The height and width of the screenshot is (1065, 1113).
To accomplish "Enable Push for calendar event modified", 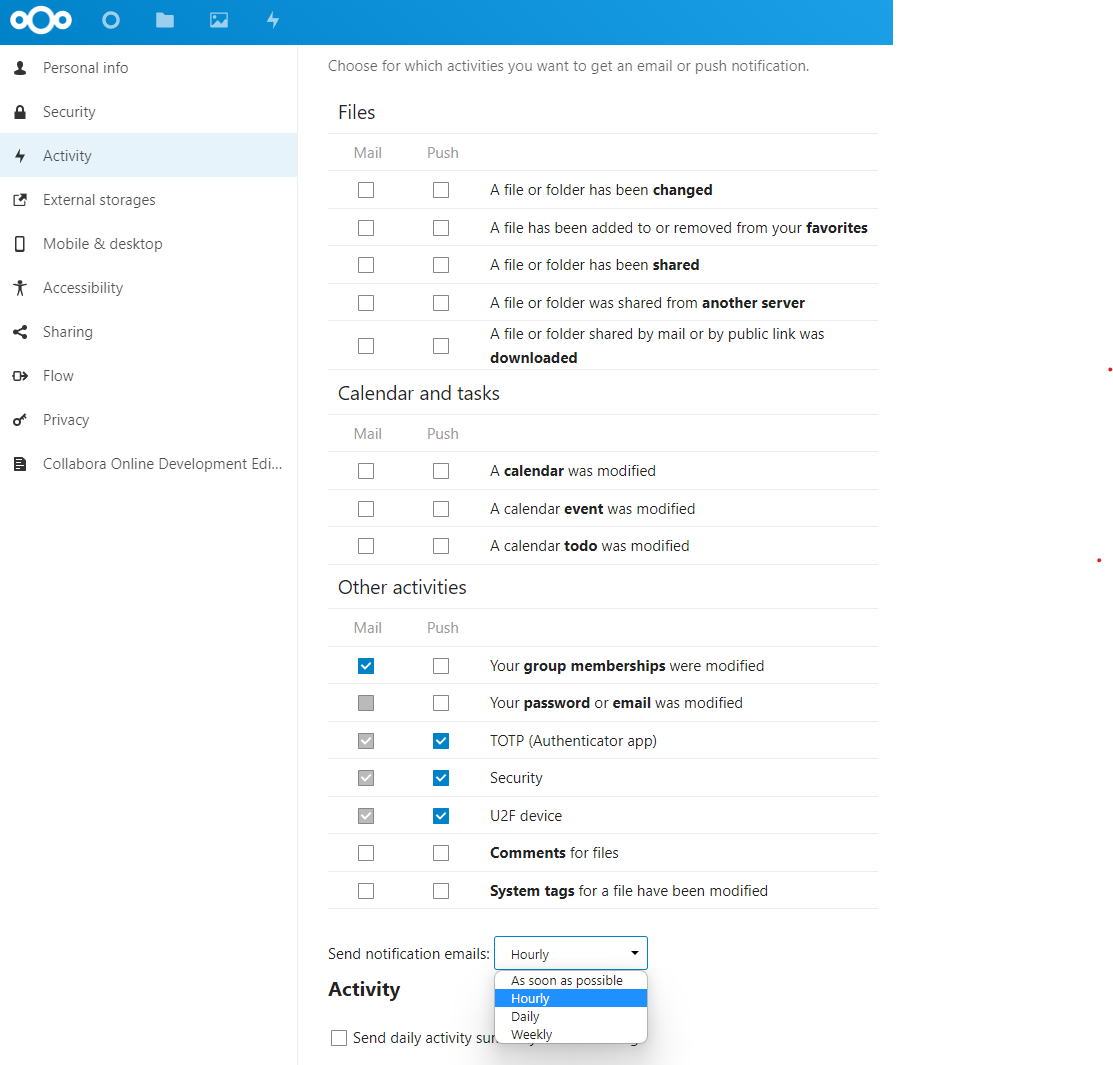I will tap(441, 508).
